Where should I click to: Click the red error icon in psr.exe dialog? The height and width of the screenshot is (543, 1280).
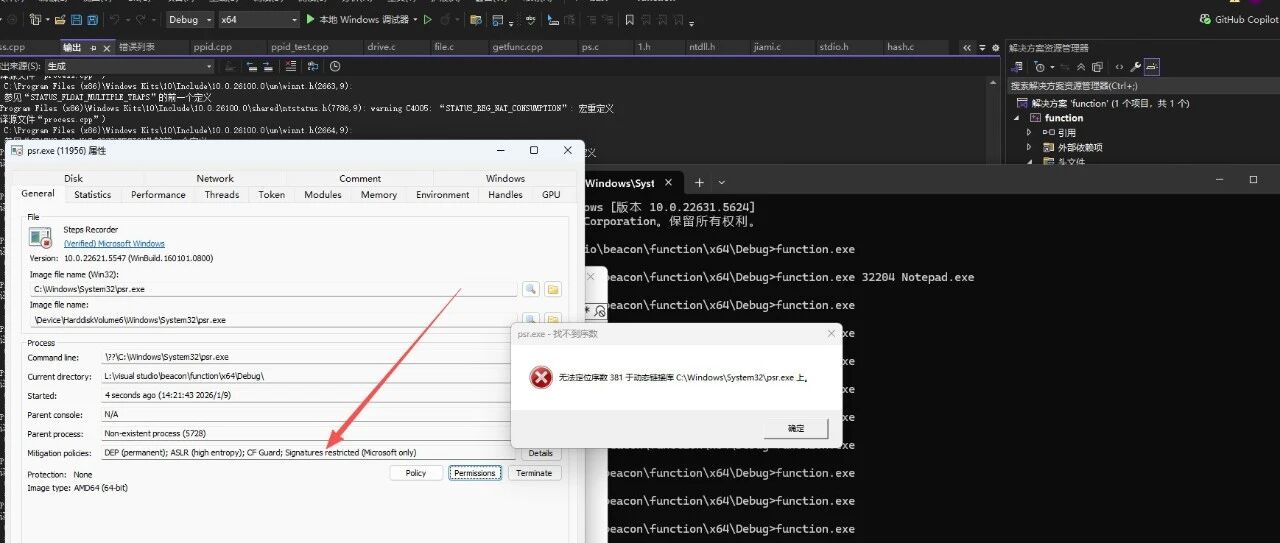coord(541,377)
